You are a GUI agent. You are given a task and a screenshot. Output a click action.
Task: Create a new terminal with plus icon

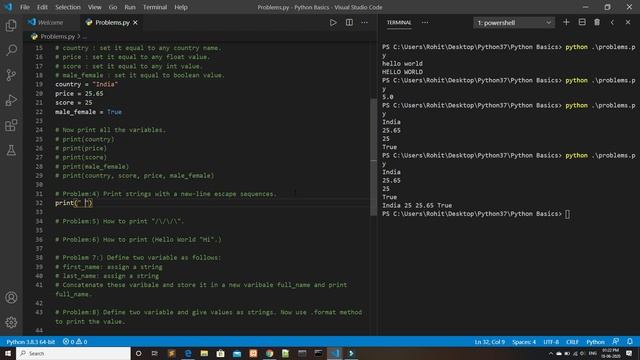[x=566, y=22]
